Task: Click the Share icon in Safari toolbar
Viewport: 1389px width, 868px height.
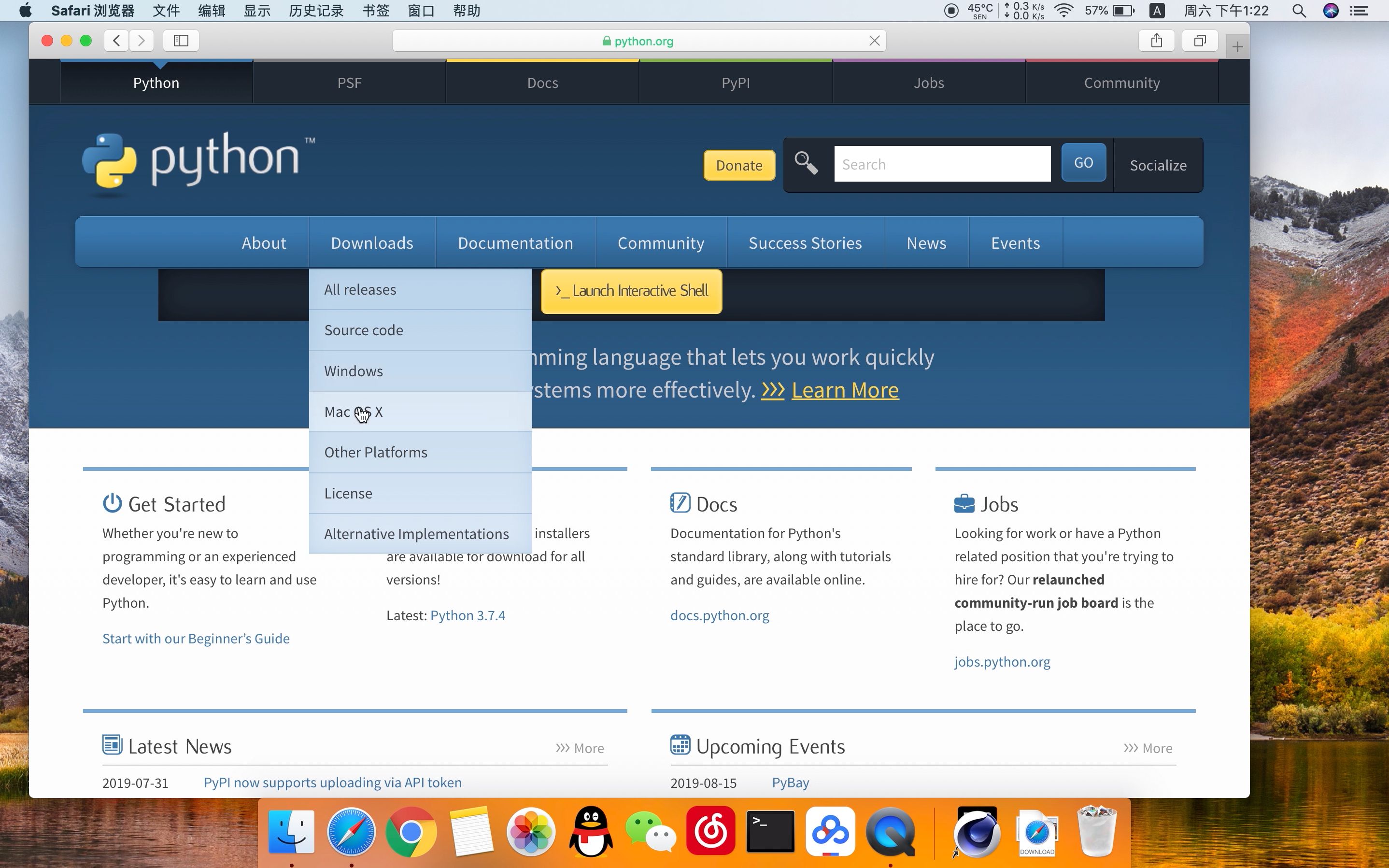Action: point(1157,41)
